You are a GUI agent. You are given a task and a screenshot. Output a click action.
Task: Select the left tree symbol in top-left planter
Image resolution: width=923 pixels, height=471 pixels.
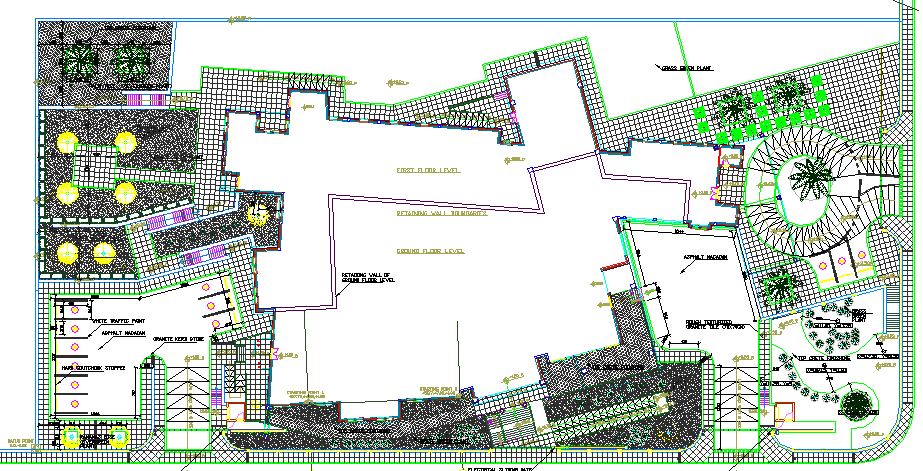[x=77, y=60]
